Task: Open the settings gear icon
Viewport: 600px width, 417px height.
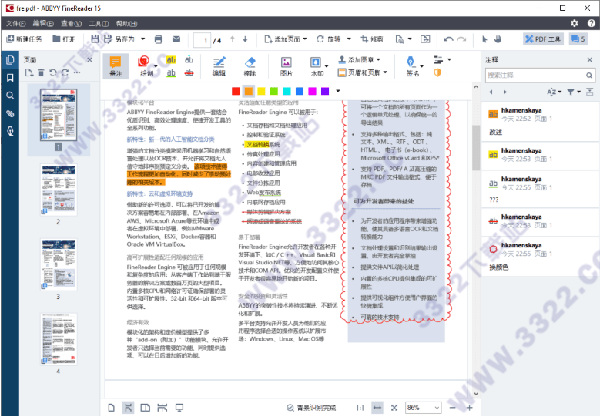Action: [x=574, y=23]
